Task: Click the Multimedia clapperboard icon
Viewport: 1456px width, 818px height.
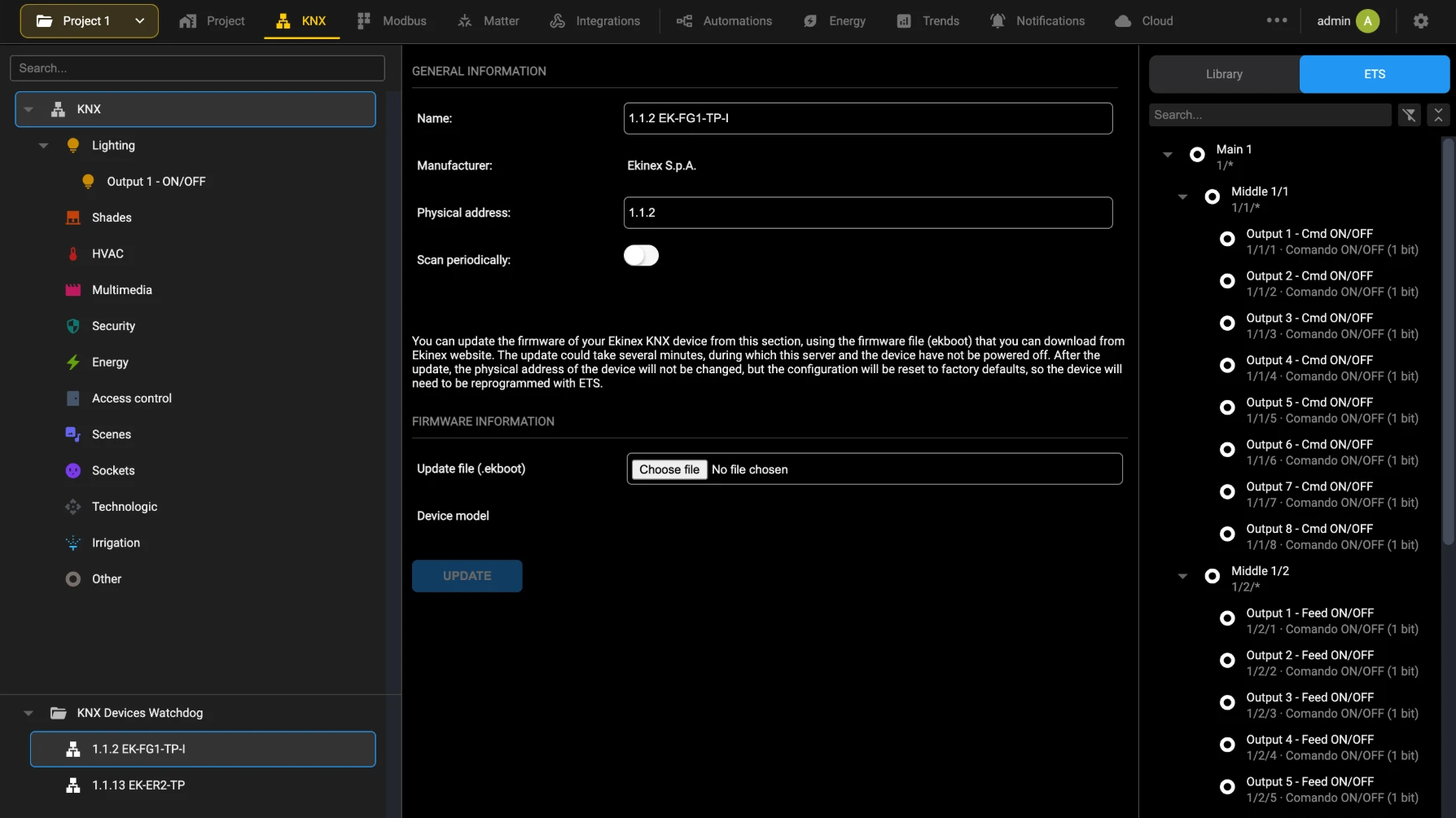Action: click(73, 289)
